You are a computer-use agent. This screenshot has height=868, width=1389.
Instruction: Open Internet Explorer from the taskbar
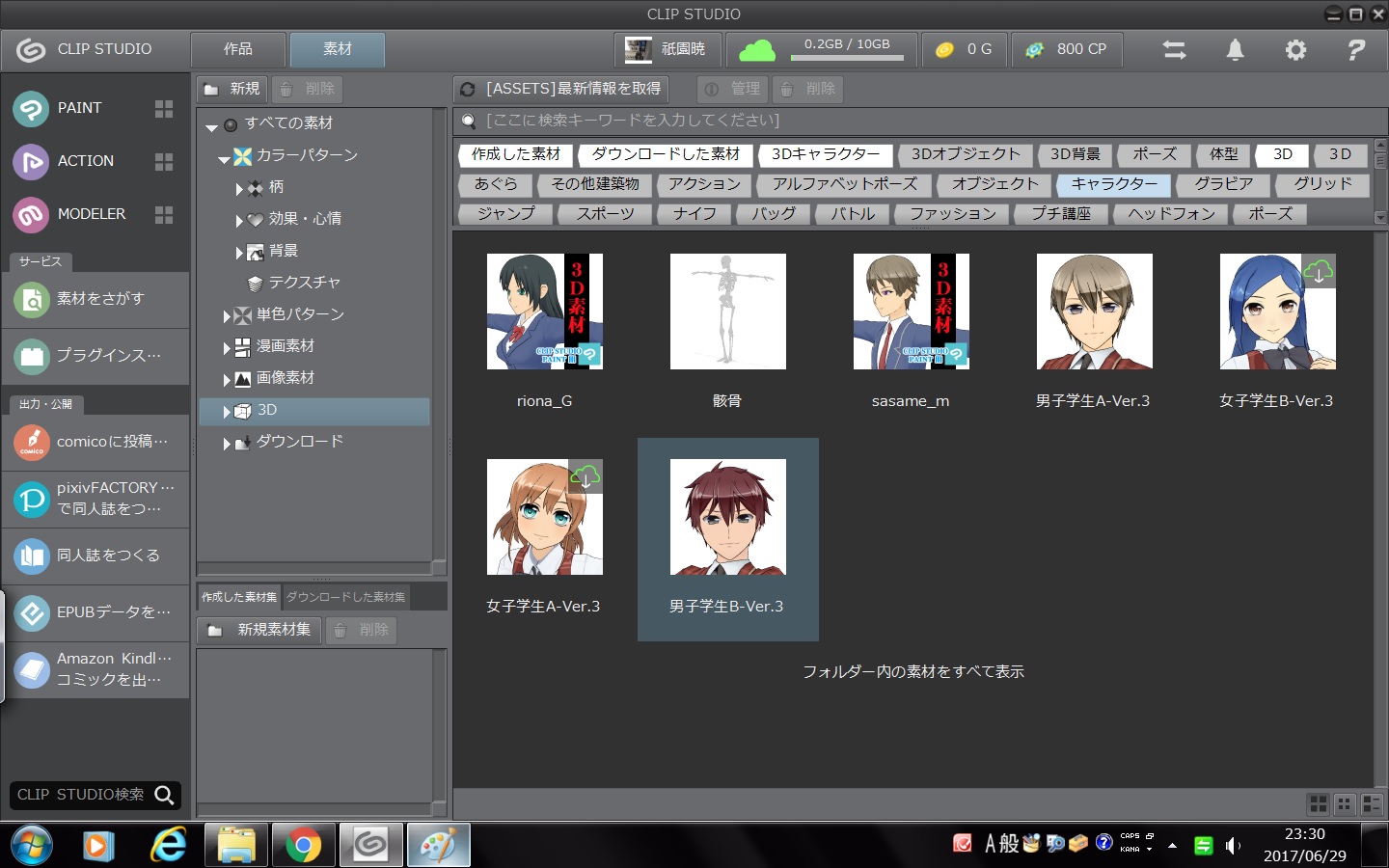169,846
